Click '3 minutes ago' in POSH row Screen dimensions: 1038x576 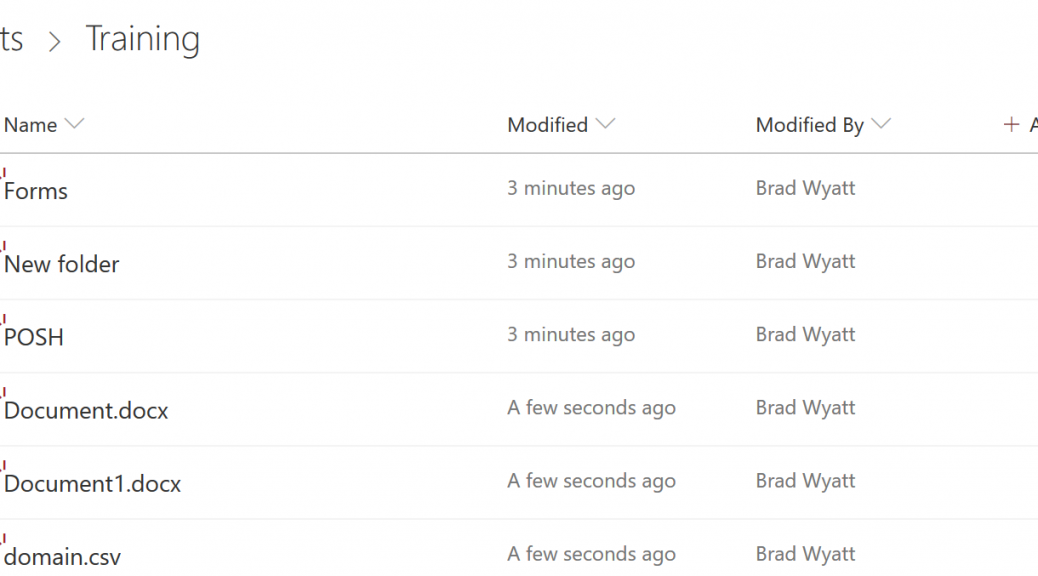571,334
